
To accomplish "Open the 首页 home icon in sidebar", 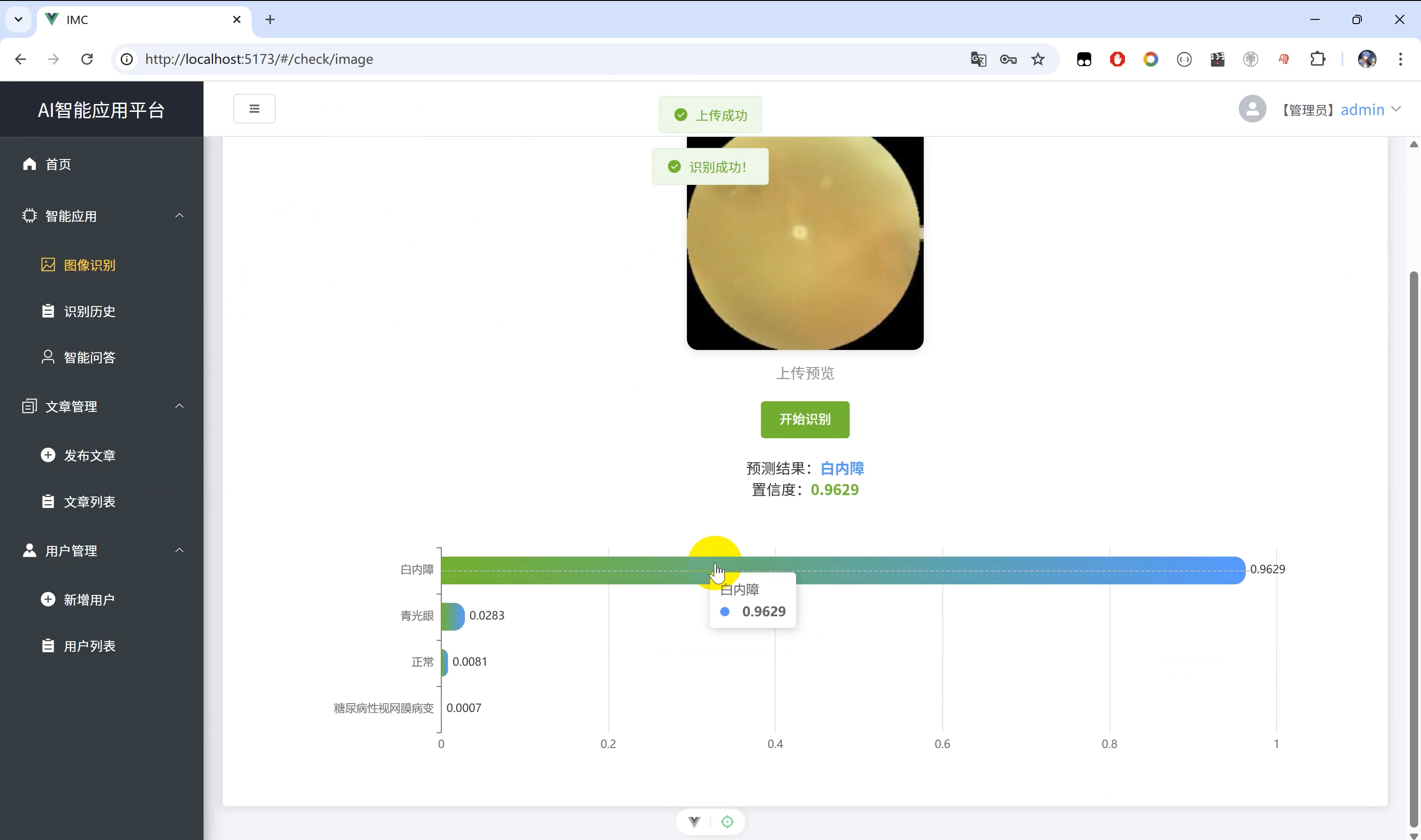I will point(30,164).
